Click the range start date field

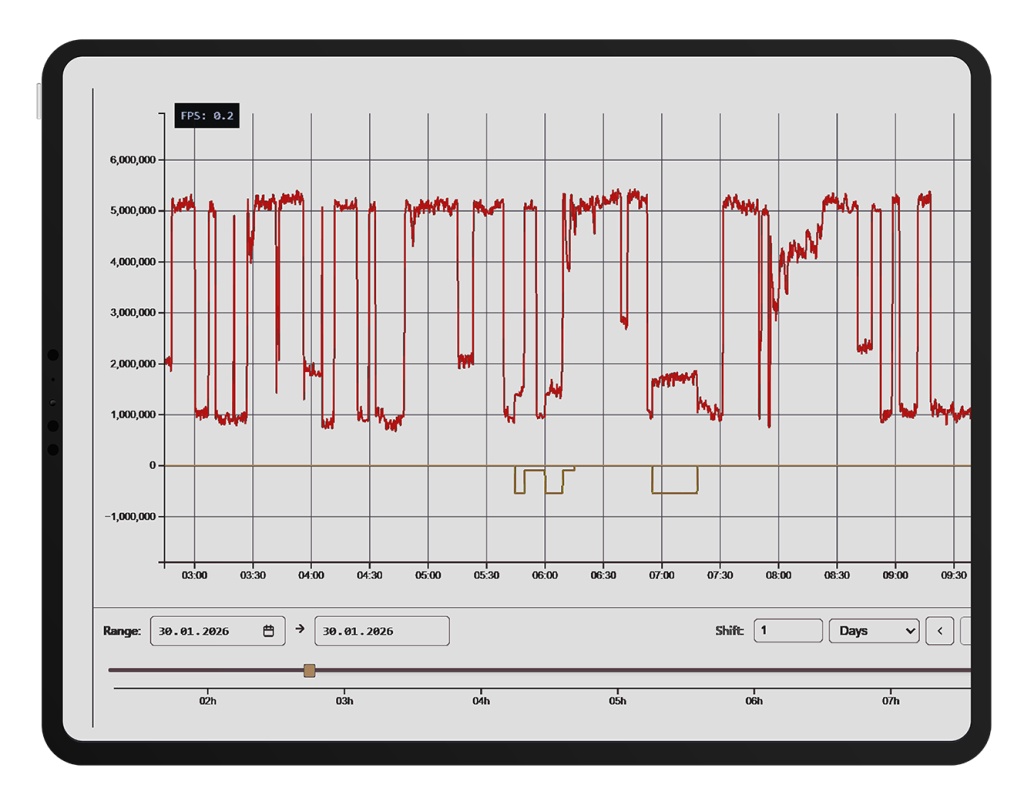[205, 631]
